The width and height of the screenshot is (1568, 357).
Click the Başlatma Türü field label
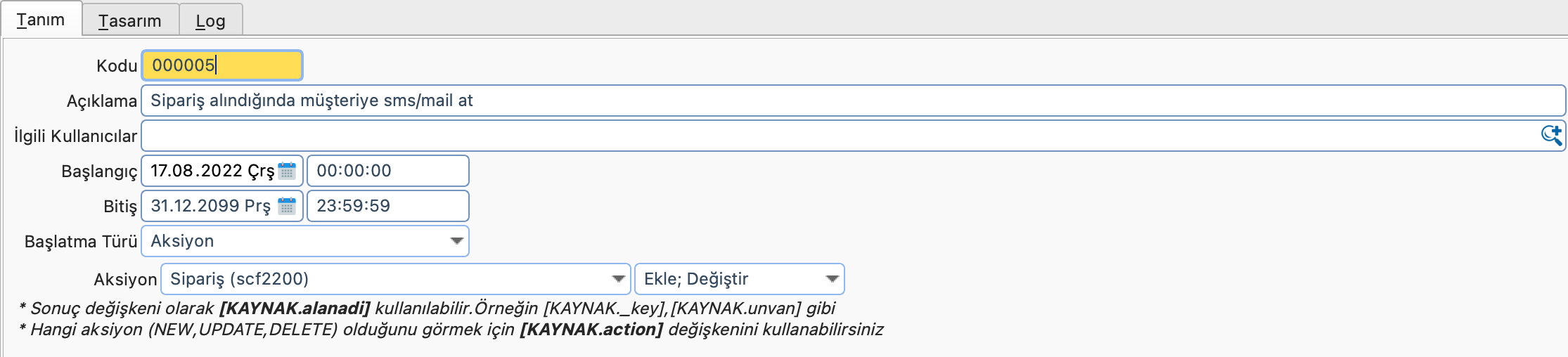tap(81, 242)
